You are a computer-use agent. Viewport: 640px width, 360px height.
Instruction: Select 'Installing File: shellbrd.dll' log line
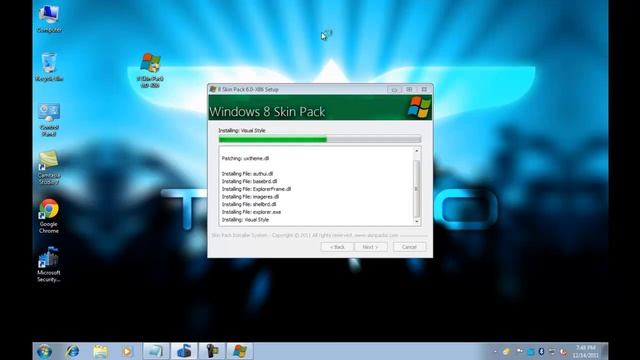(249, 204)
